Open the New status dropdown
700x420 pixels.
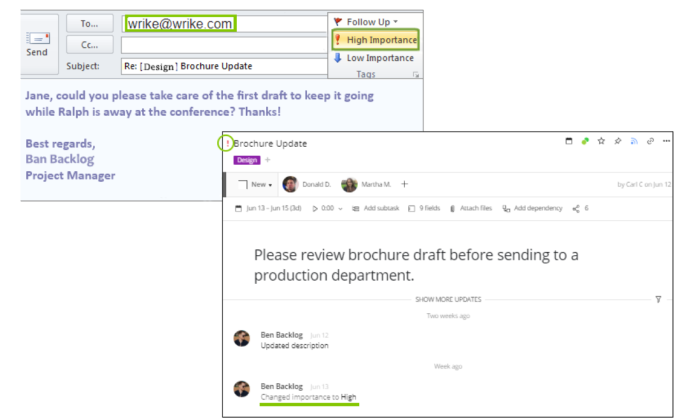click(262, 184)
